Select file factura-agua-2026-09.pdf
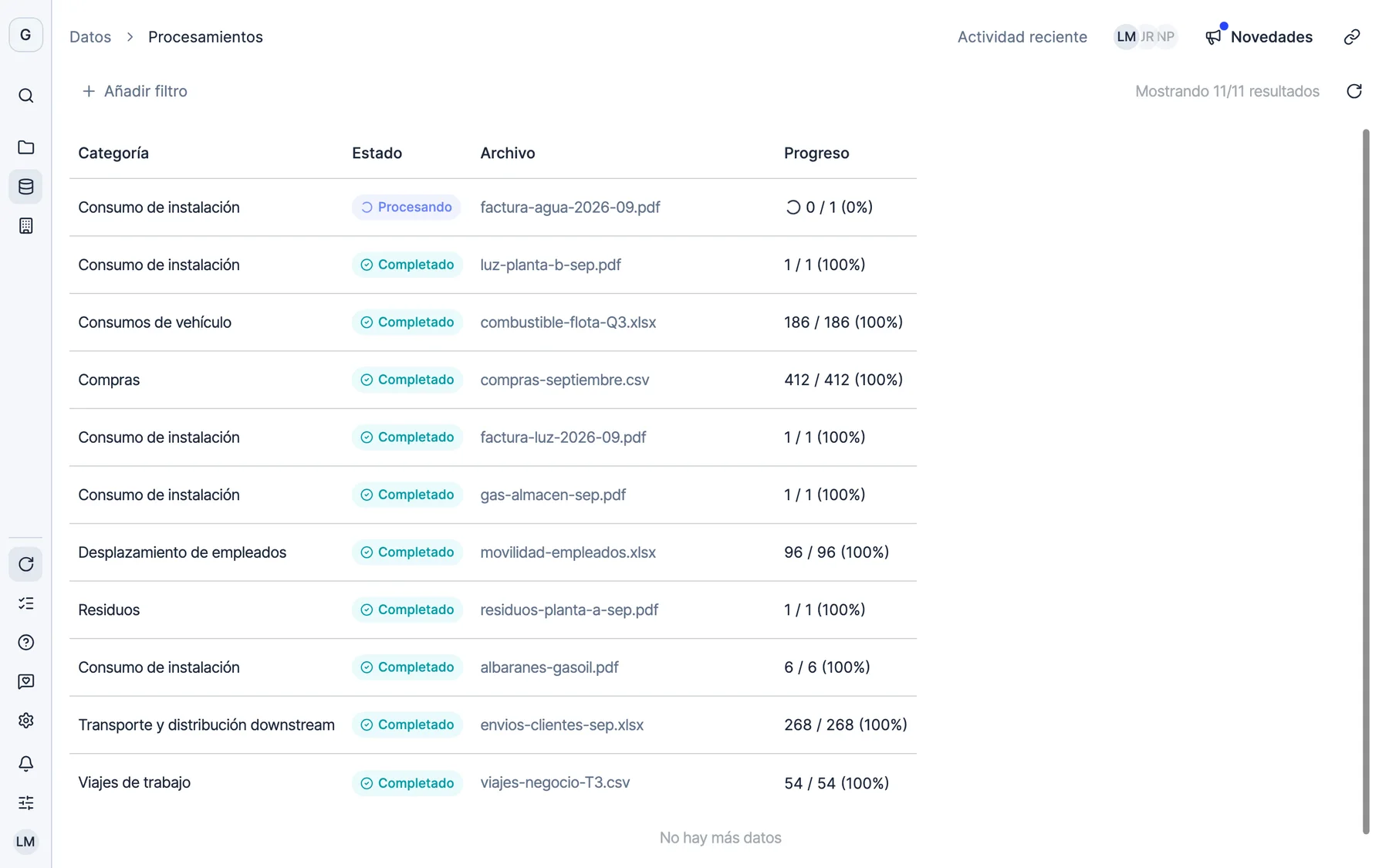Viewport: 1389px width, 868px height. coord(570,207)
